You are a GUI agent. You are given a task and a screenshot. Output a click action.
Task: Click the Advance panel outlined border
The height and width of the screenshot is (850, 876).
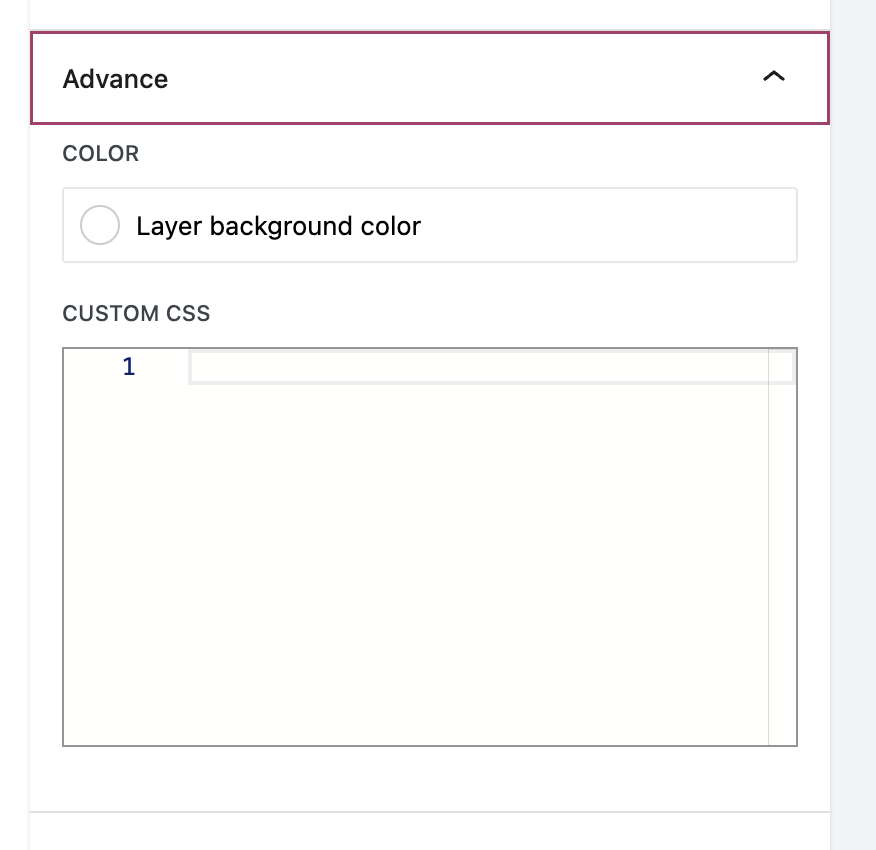(x=430, y=34)
